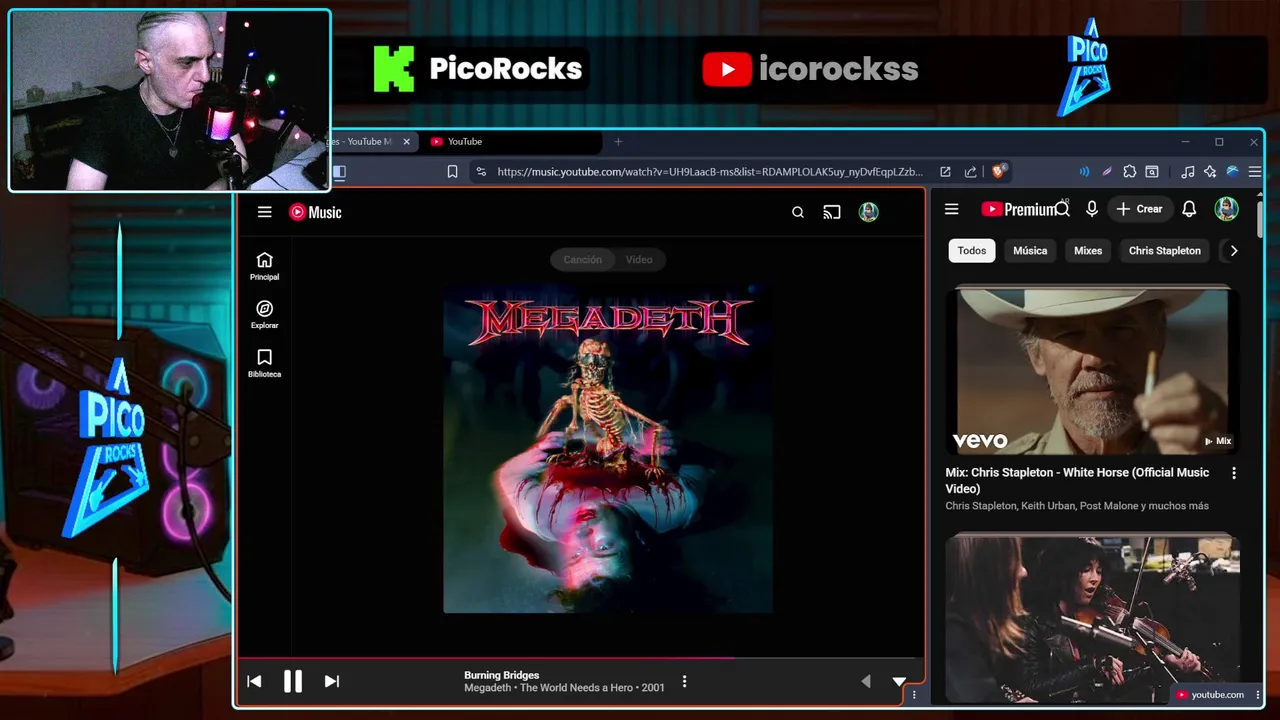The height and width of the screenshot is (720, 1280).
Task: Open side panel options next to youtube.com
Action: point(1257,695)
